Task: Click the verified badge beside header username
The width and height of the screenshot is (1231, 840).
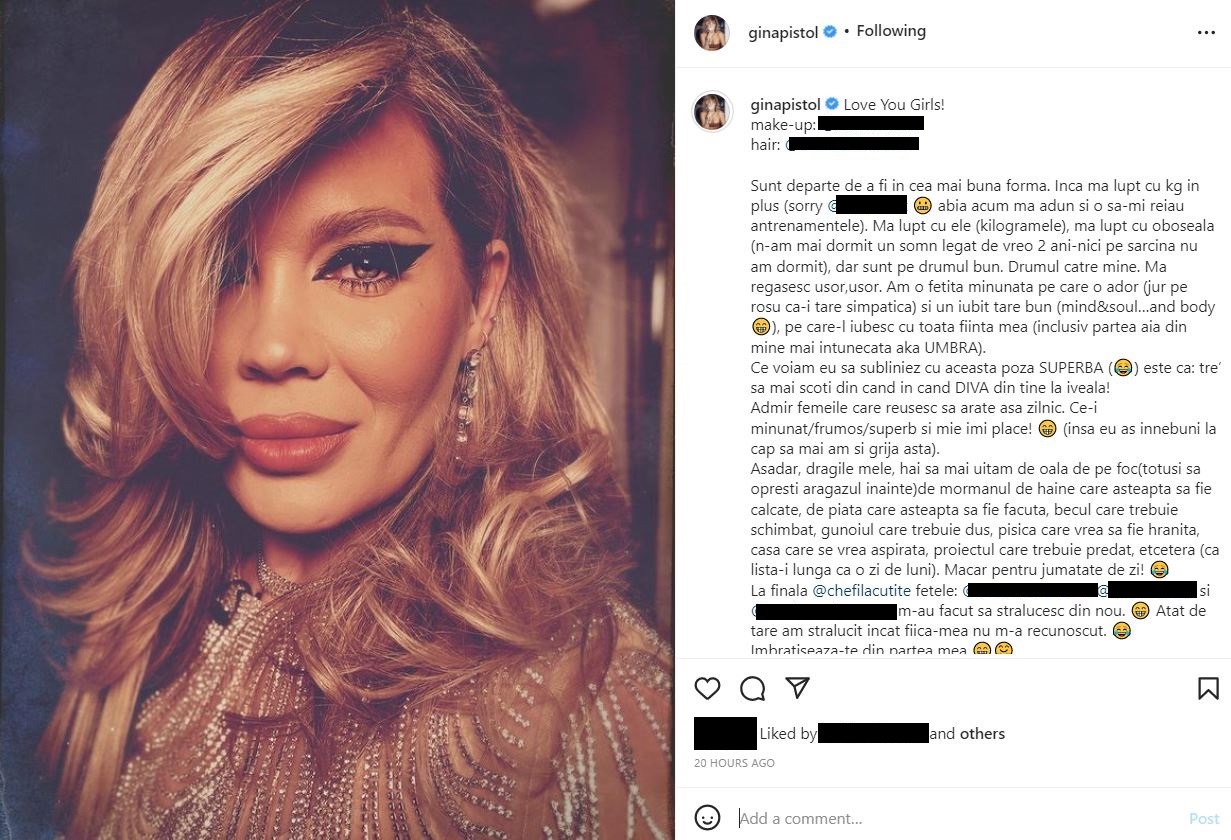Action: click(x=830, y=32)
